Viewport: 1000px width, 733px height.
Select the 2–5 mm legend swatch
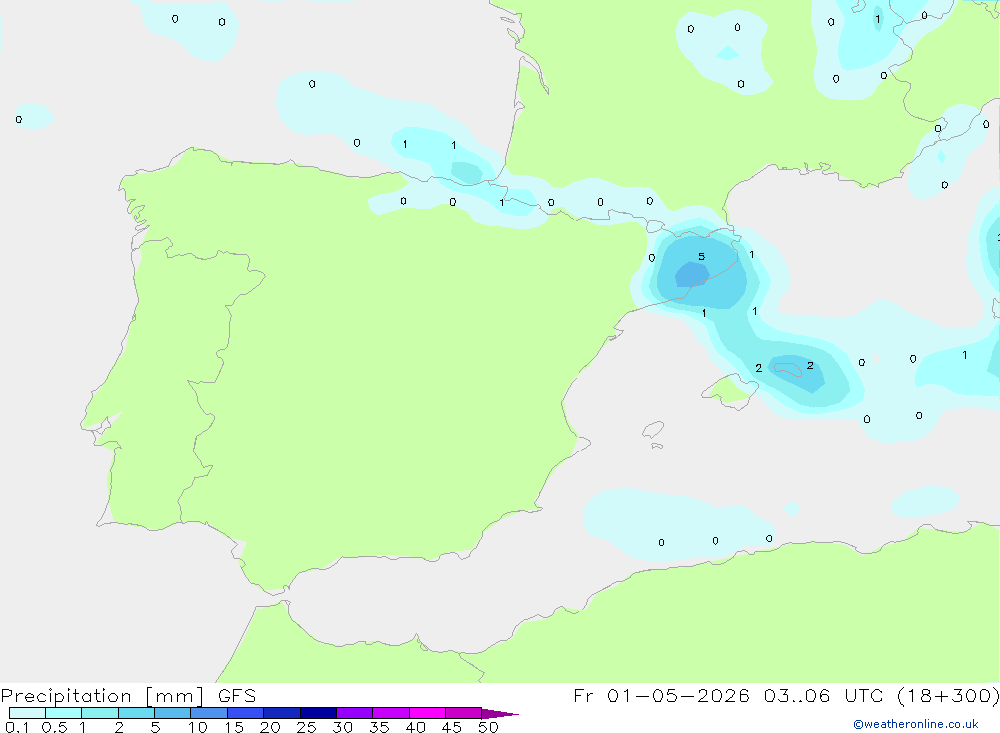click(136, 713)
